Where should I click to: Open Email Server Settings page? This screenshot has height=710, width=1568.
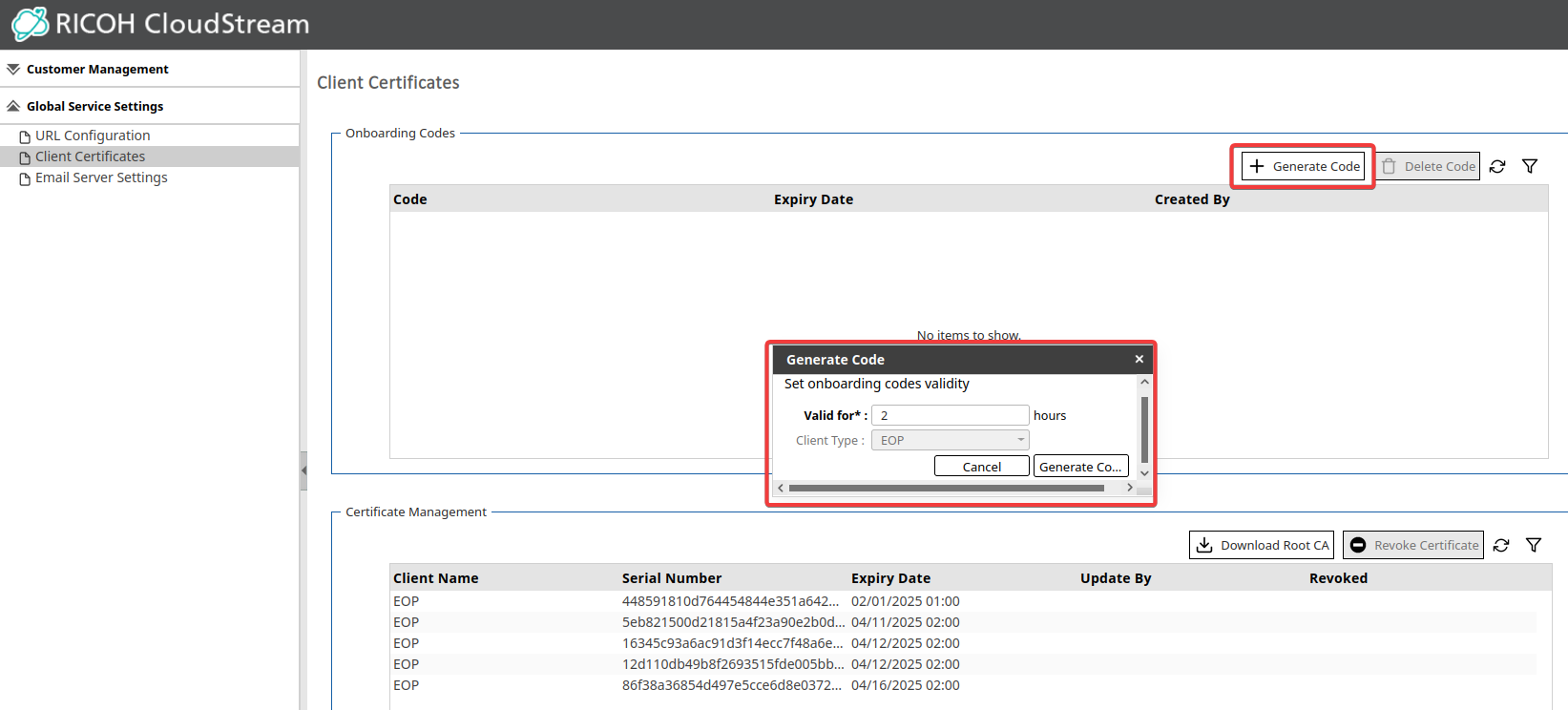101,177
